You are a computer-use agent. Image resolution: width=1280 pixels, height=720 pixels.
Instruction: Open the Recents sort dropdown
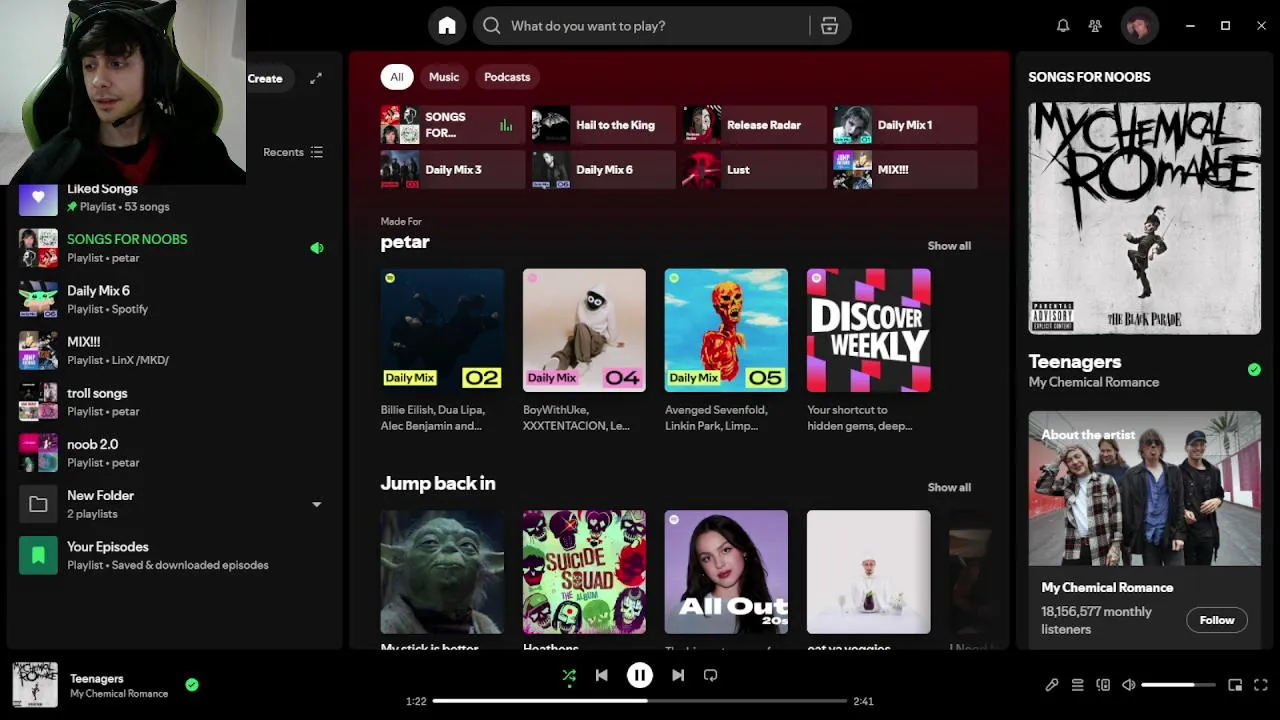click(x=293, y=152)
